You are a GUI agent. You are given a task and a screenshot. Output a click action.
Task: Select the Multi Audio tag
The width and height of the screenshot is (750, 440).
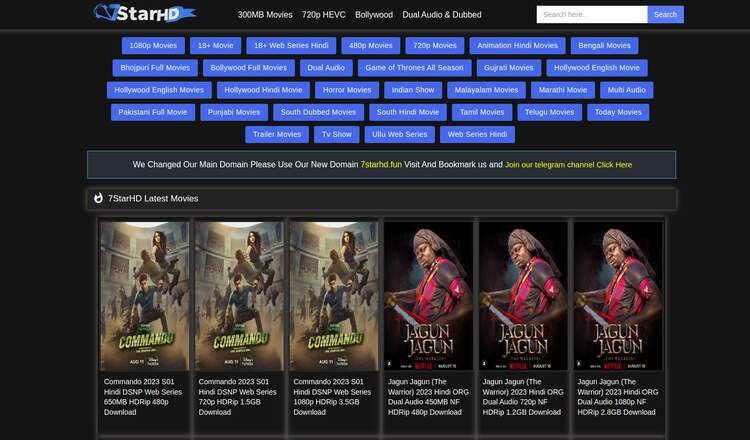point(627,90)
